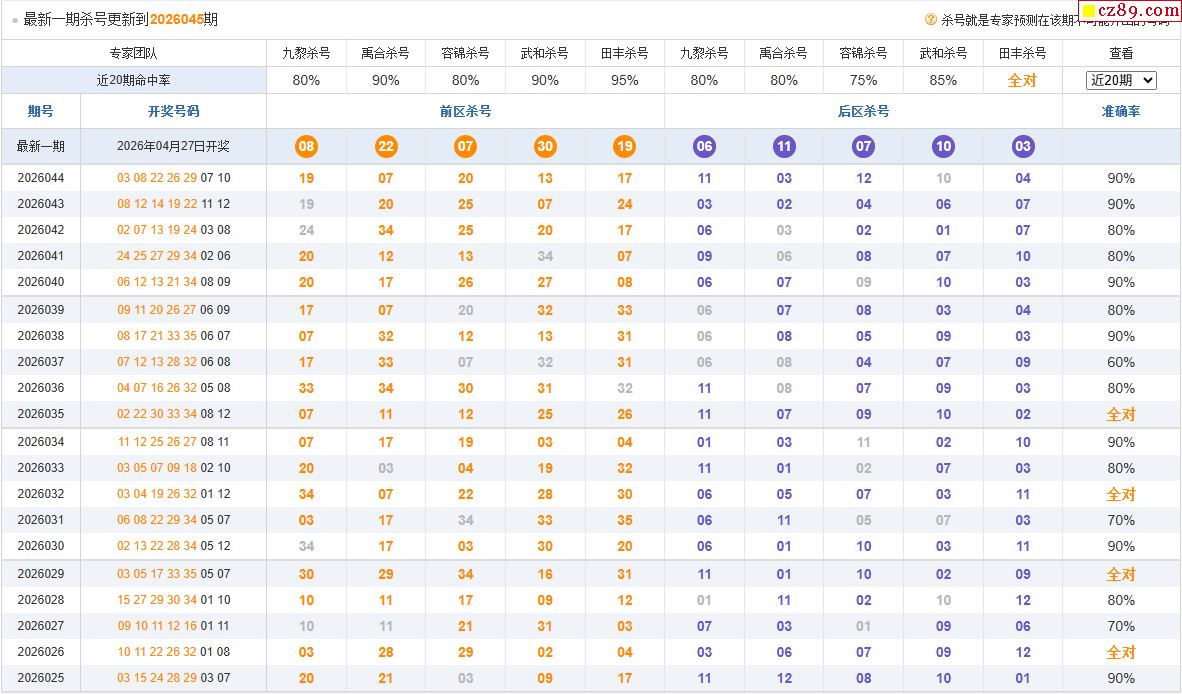This screenshot has height=694, width=1182.
Task: Open the 近20期 period dropdown
Action: pos(1121,80)
